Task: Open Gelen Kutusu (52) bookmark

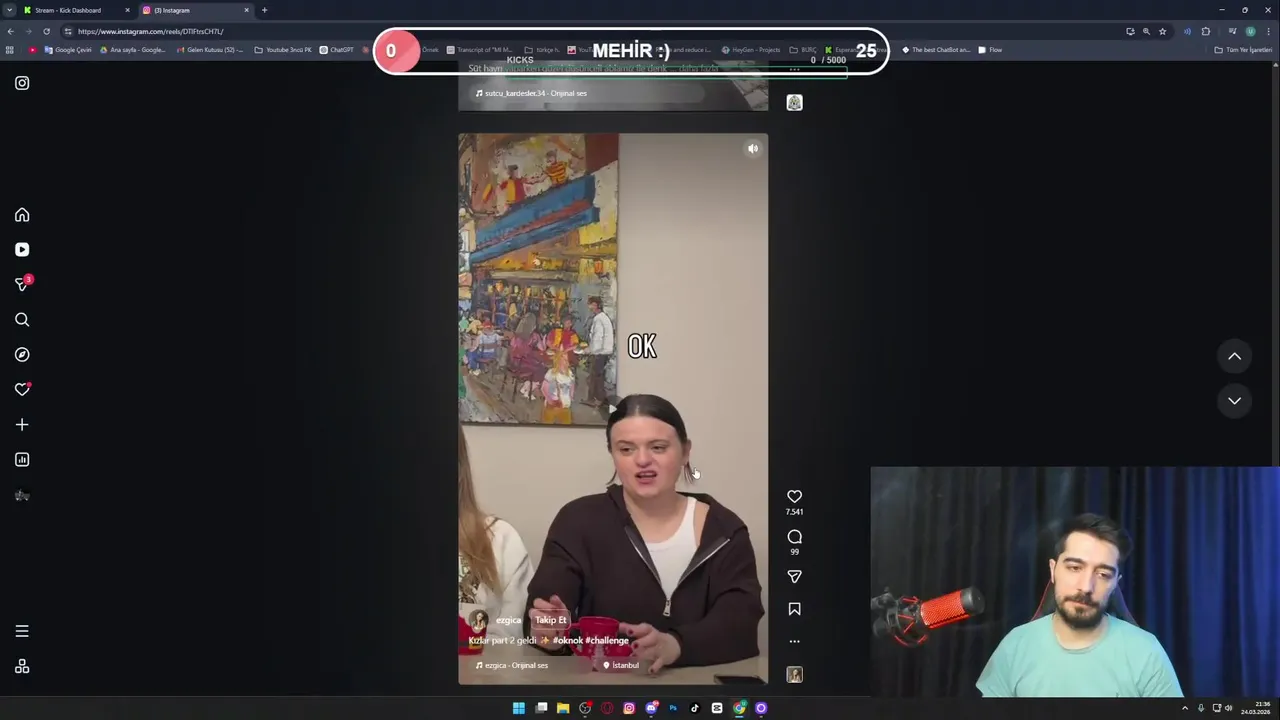Action: (x=209, y=50)
